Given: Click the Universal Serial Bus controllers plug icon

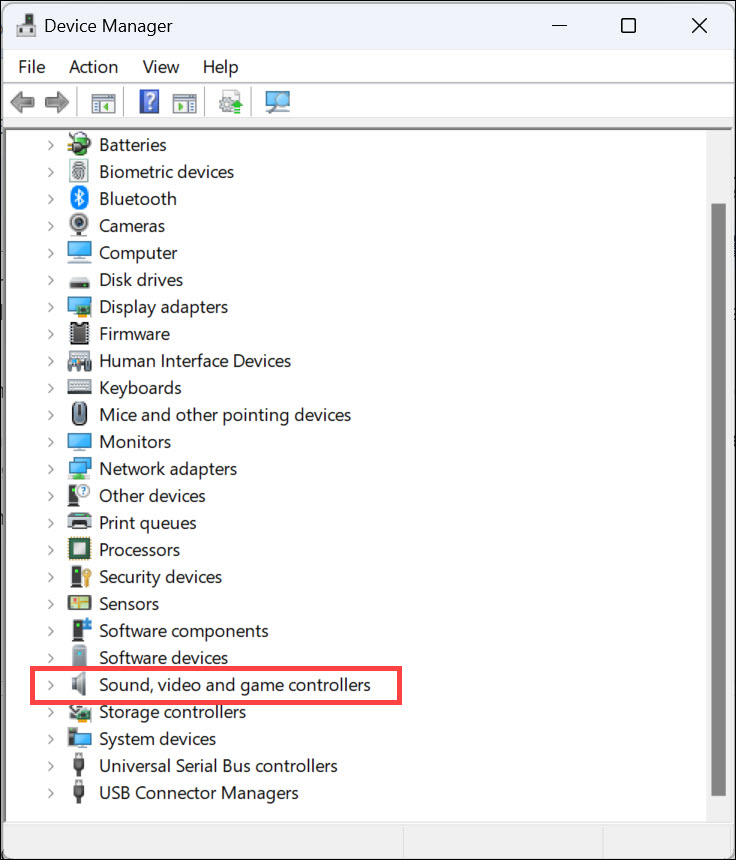Looking at the screenshot, I should coord(79,765).
